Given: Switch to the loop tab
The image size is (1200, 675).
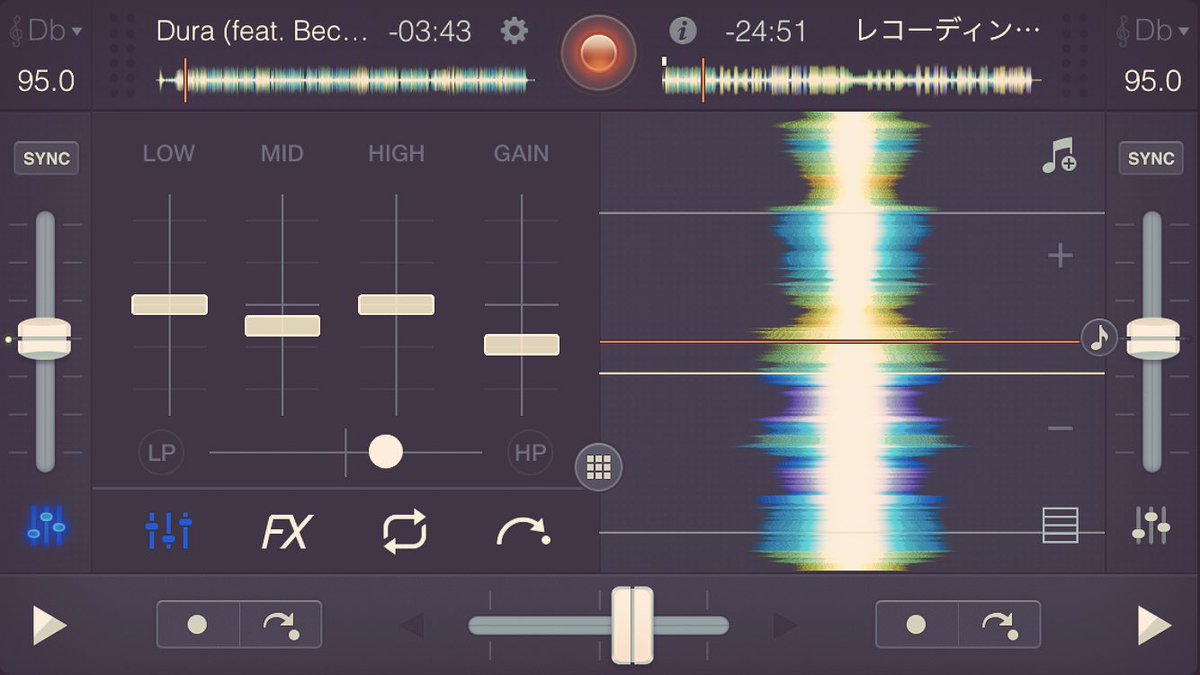Looking at the screenshot, I should 405,531.
